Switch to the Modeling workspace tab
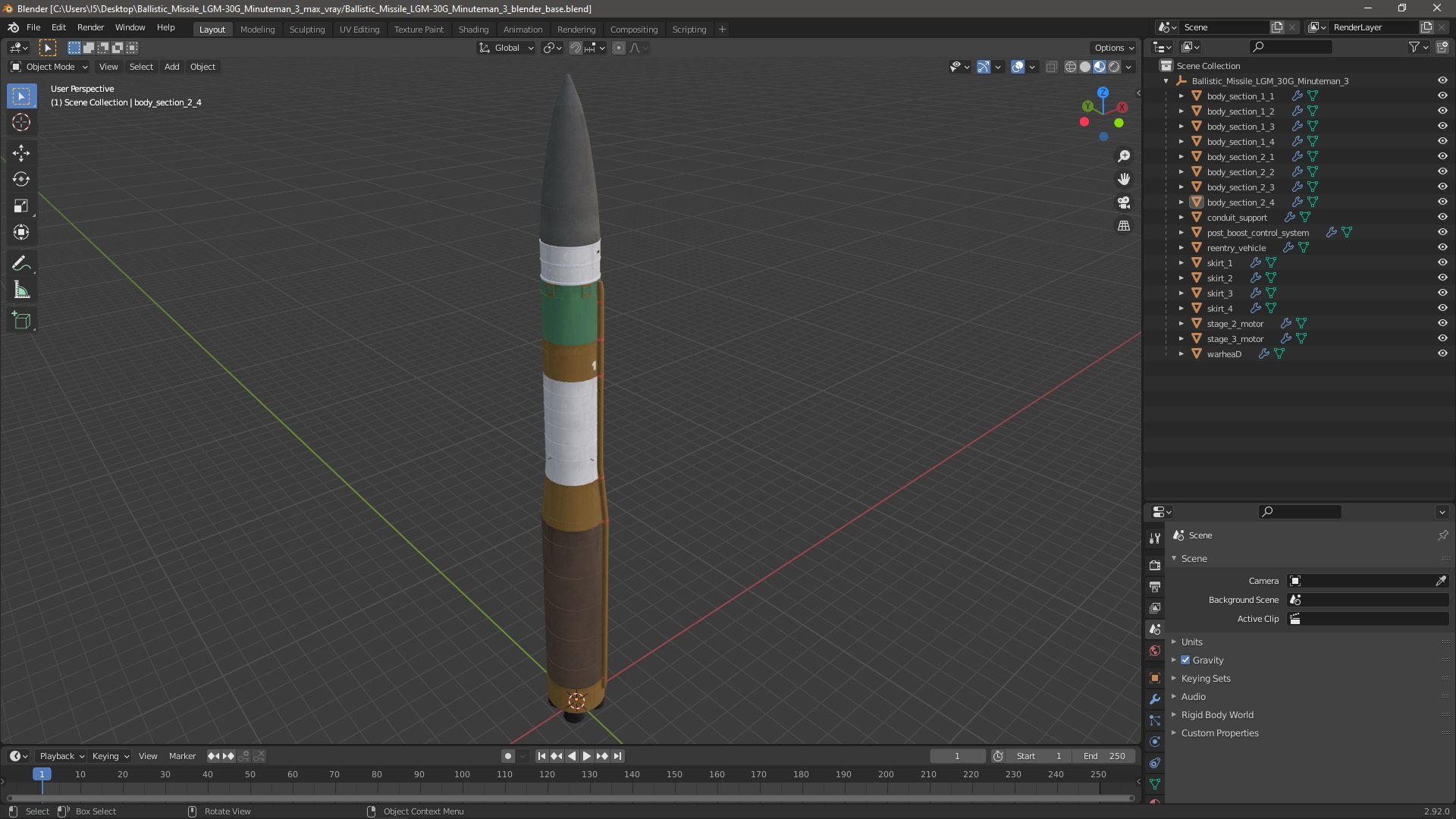The width and height of the screenshot is (1456, 819). (x=257, y=30)
